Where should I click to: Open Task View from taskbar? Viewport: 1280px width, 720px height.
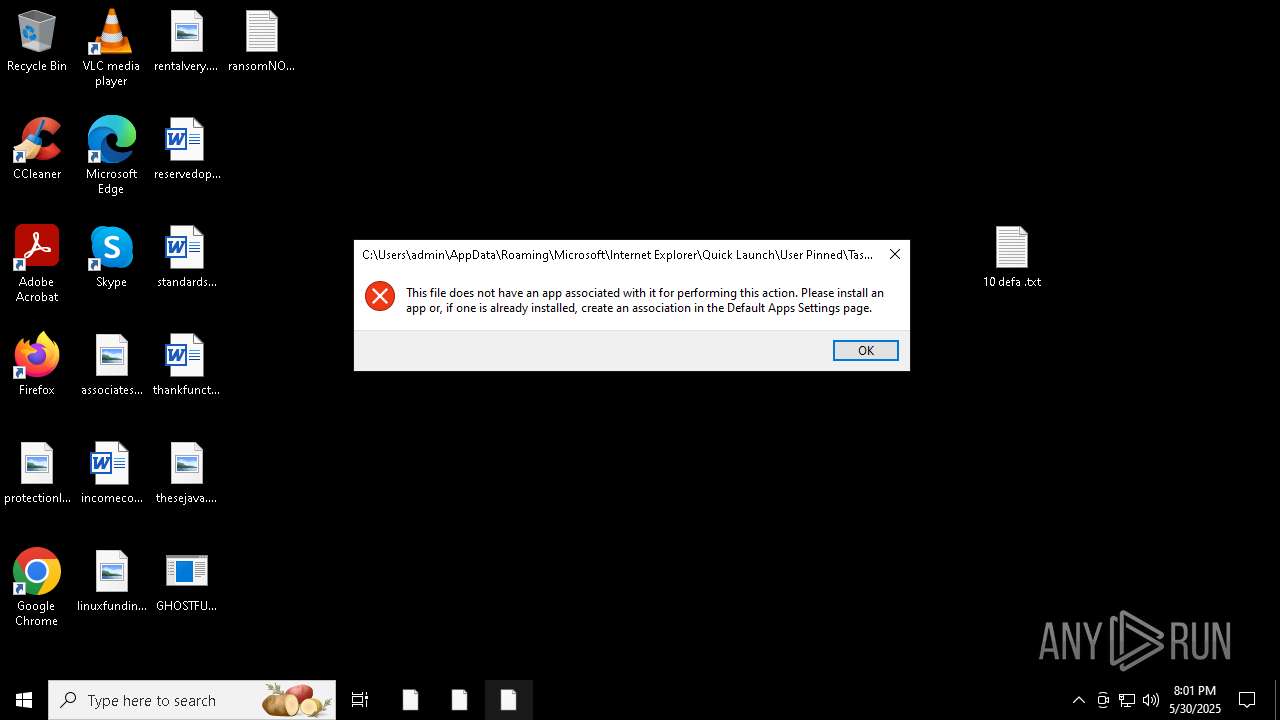pos(360,700)
